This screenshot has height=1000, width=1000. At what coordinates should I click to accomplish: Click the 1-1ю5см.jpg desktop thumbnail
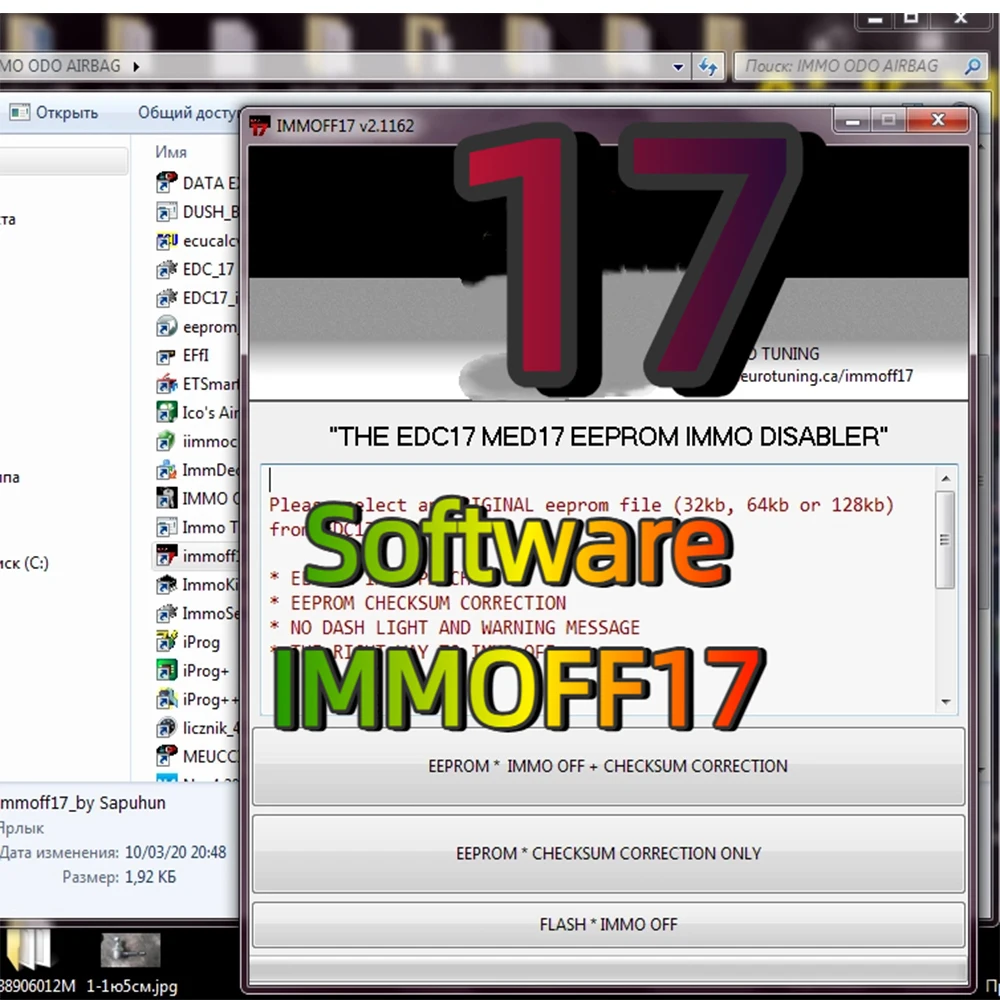point(131,950)
